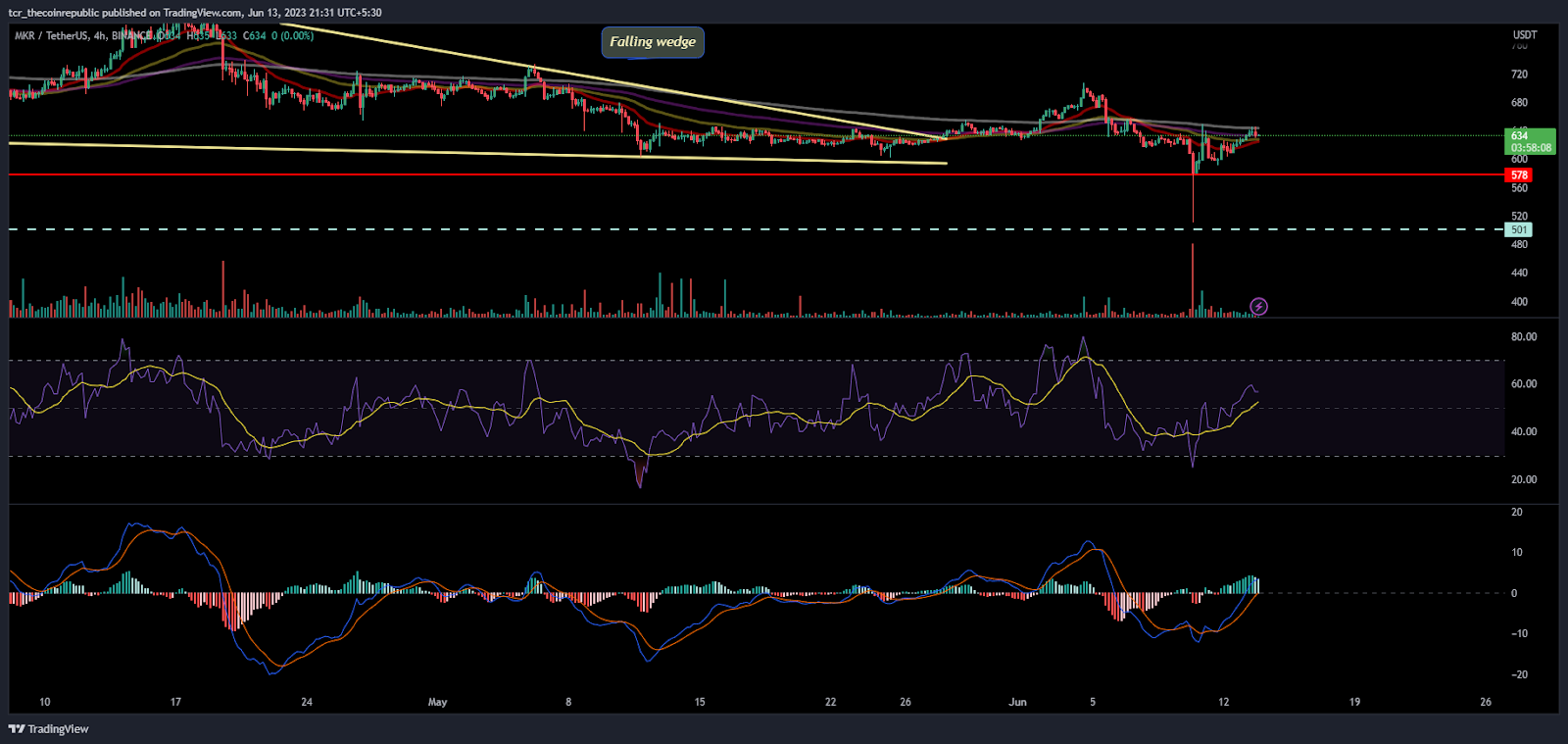The height and width of the screenshot is (744, 1568).
Task: Click the Jun date label on the time axis
Action: [x=1018, y=702]
